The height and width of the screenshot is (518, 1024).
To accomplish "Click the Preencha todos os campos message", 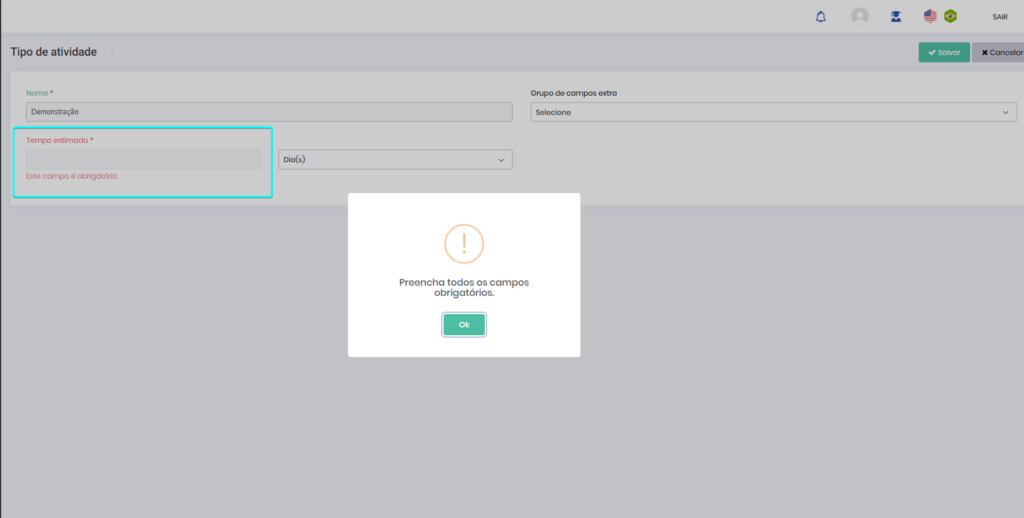I will point(464,288).
